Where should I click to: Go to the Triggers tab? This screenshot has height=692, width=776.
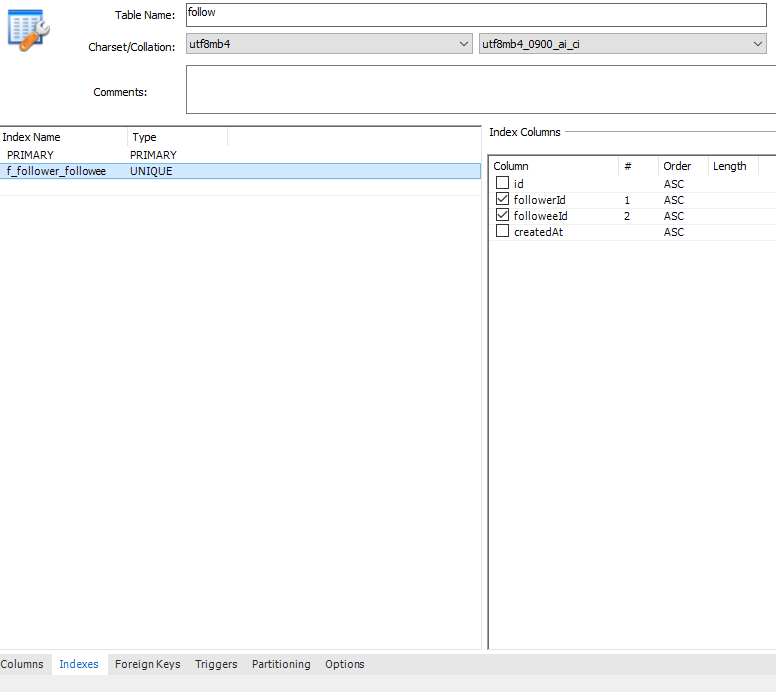(x=216, y=664)
